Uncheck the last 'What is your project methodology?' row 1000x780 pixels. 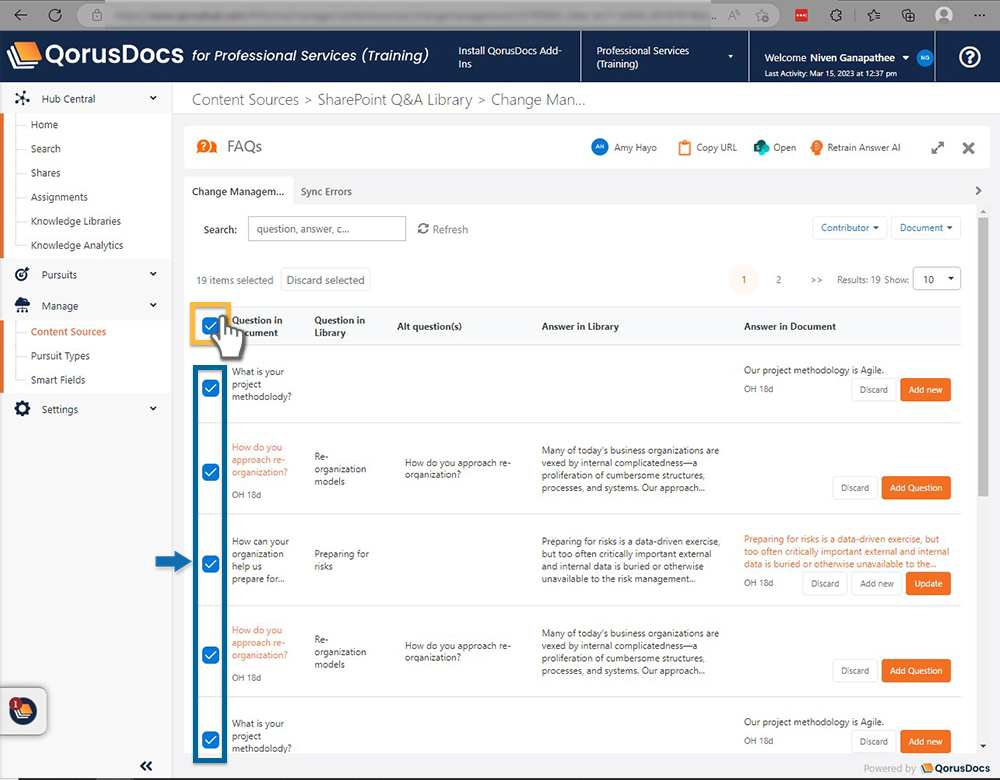tap(210, 740)
